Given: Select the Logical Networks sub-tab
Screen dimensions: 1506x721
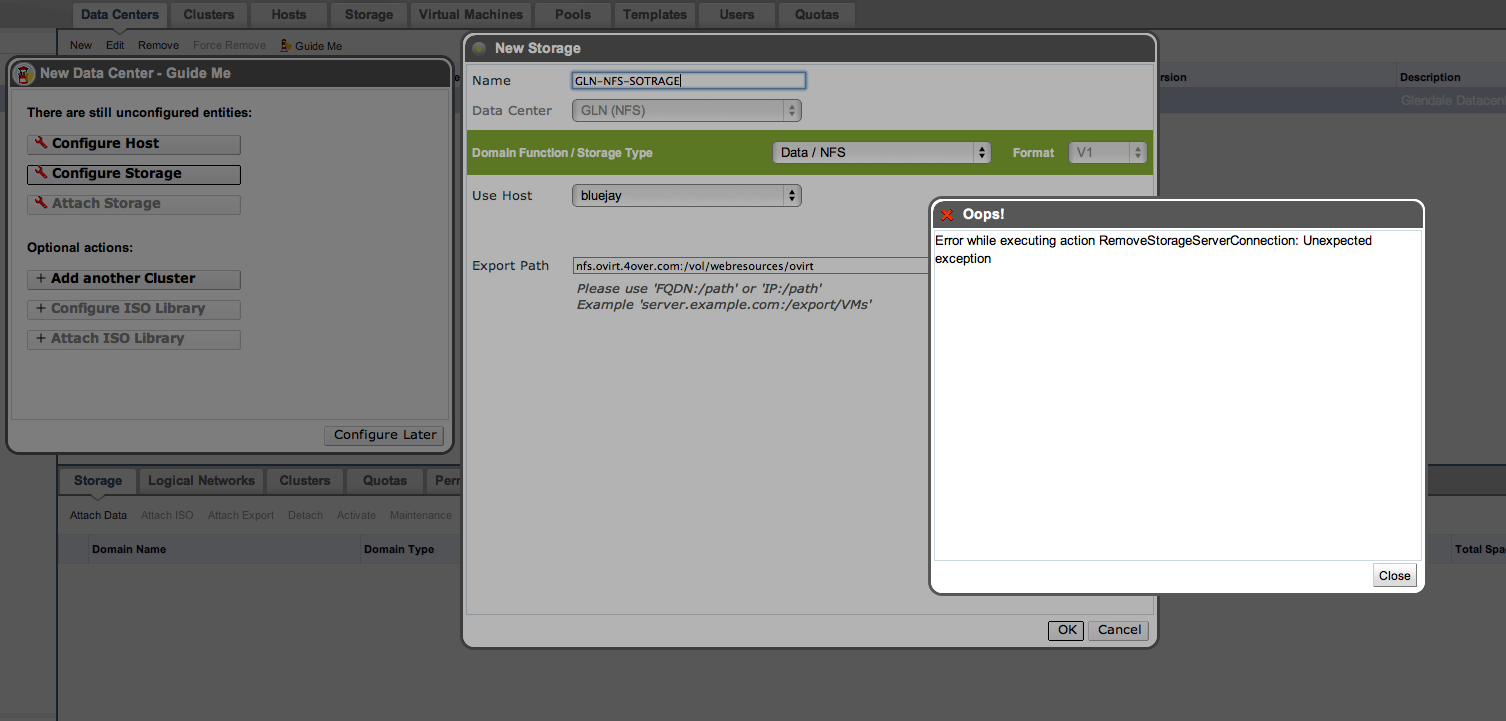Looking at the screenshot, I should 201,481.
